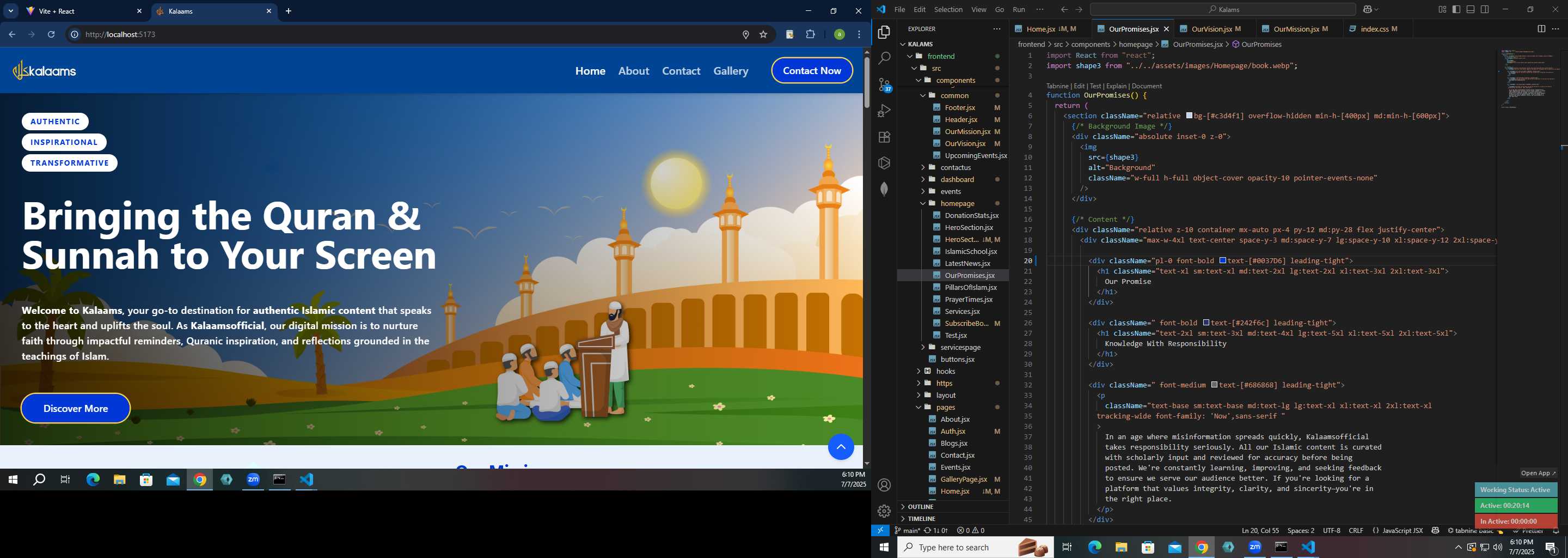Bookmark this page with Chrome star icon
Viewport: 1568px width, 558px height.
[763, 34]
